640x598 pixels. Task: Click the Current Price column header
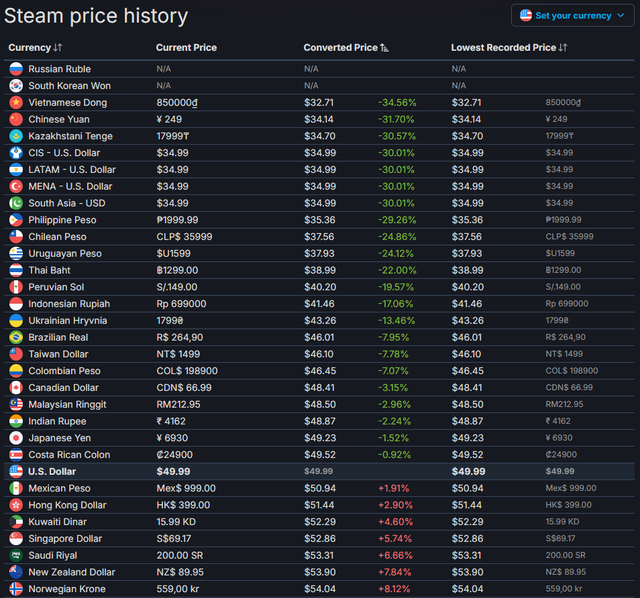(x=186, y=48)
